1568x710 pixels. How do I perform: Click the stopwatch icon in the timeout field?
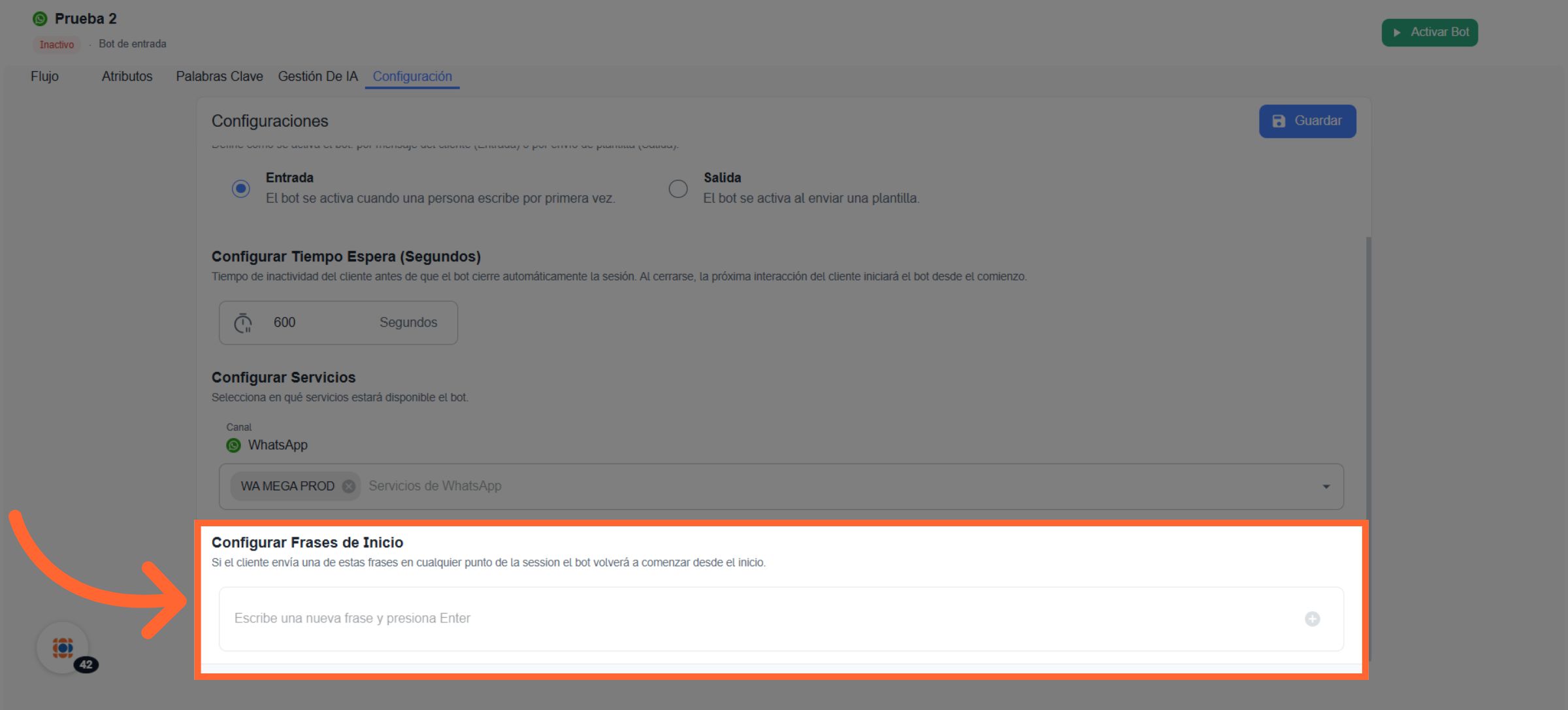[243, 323]
